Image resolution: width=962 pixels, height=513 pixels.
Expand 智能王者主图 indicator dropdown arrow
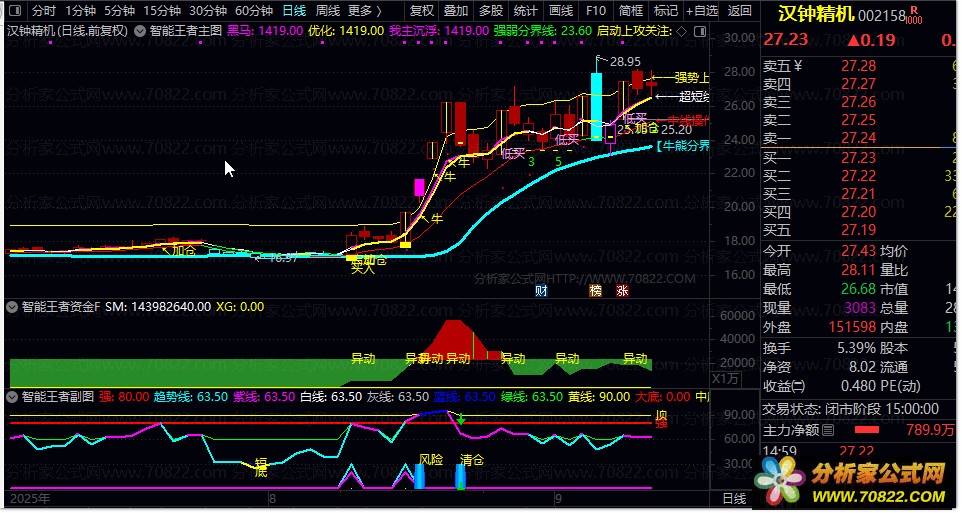point(140,31)
